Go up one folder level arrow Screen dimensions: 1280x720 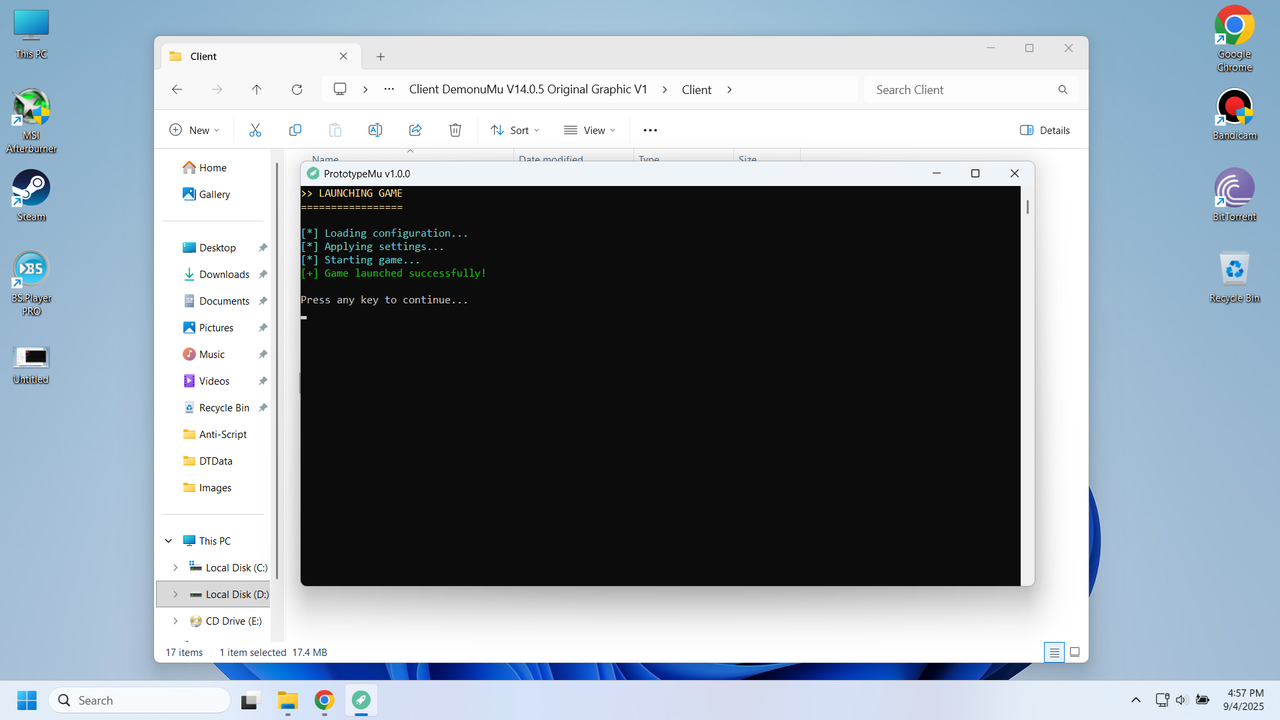coord(257,89)
